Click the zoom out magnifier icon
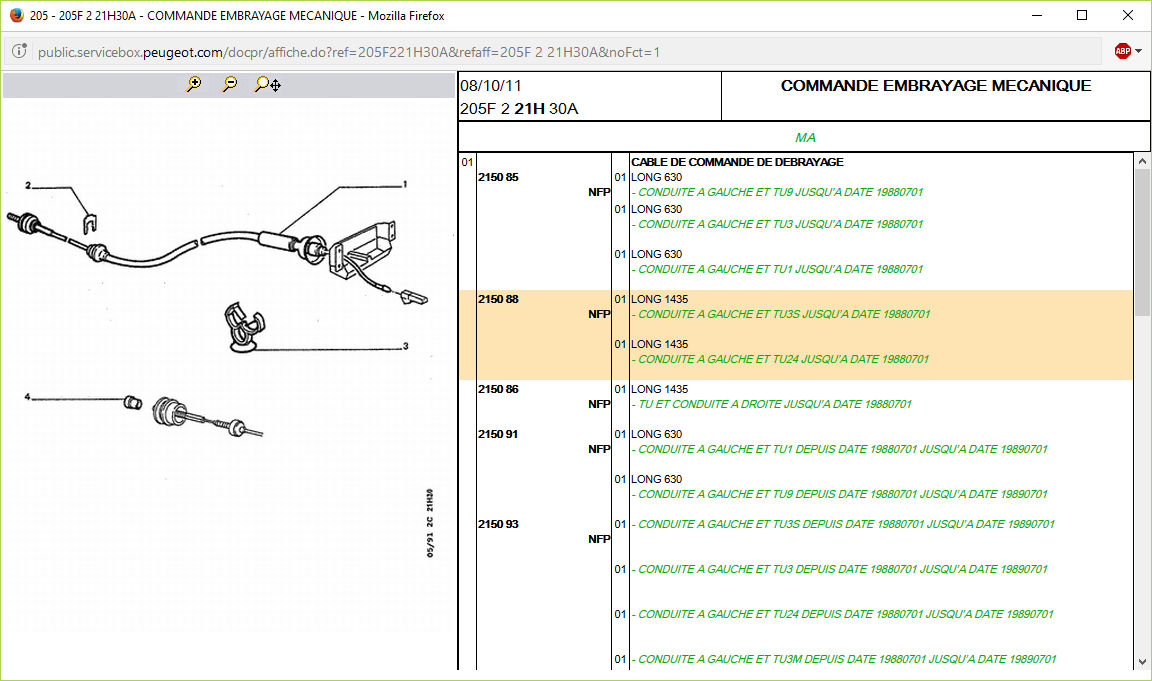The height and width of the screenshot is (681, 1152). pyautogui.click(x=229, y=84)
